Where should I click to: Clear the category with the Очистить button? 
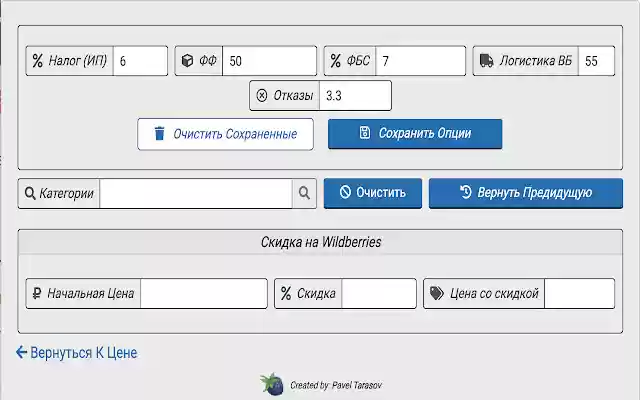(x=373, y=193)
